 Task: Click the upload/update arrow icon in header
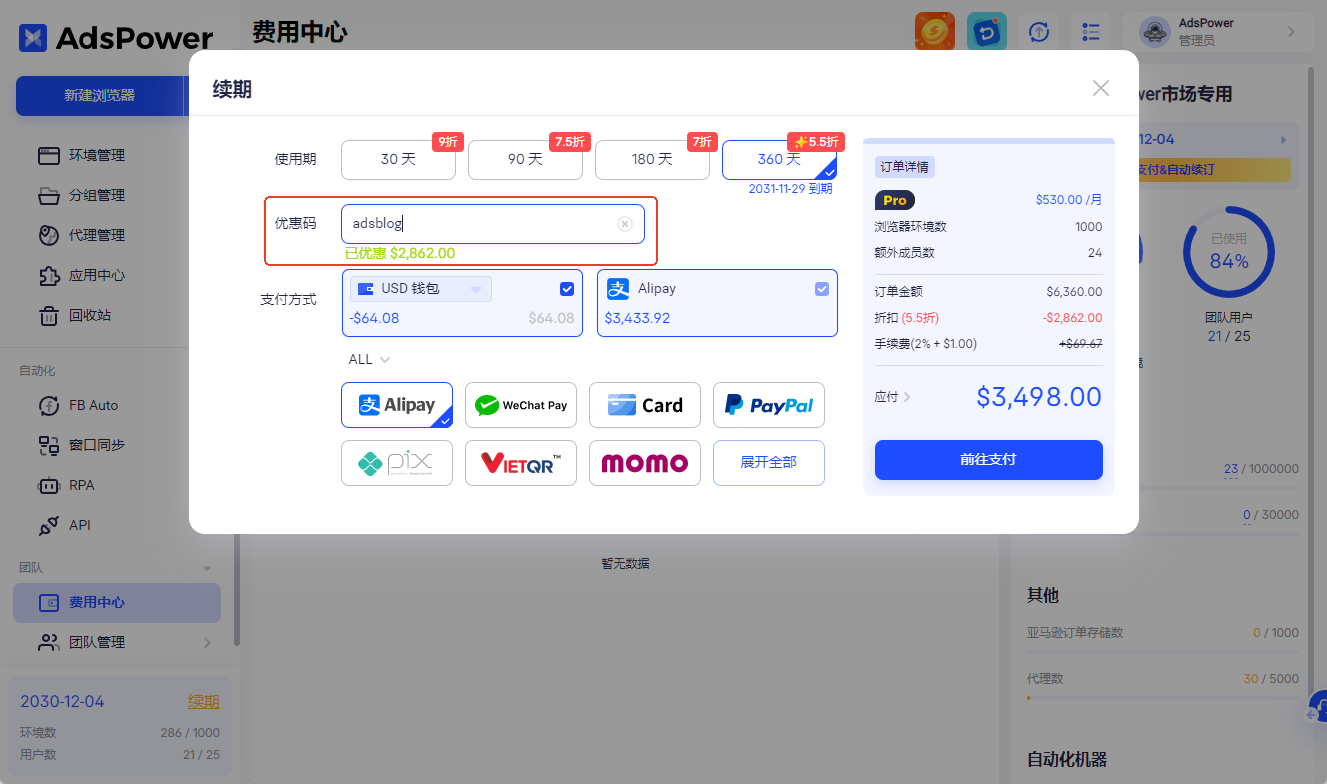click(x=1039, y=32)
